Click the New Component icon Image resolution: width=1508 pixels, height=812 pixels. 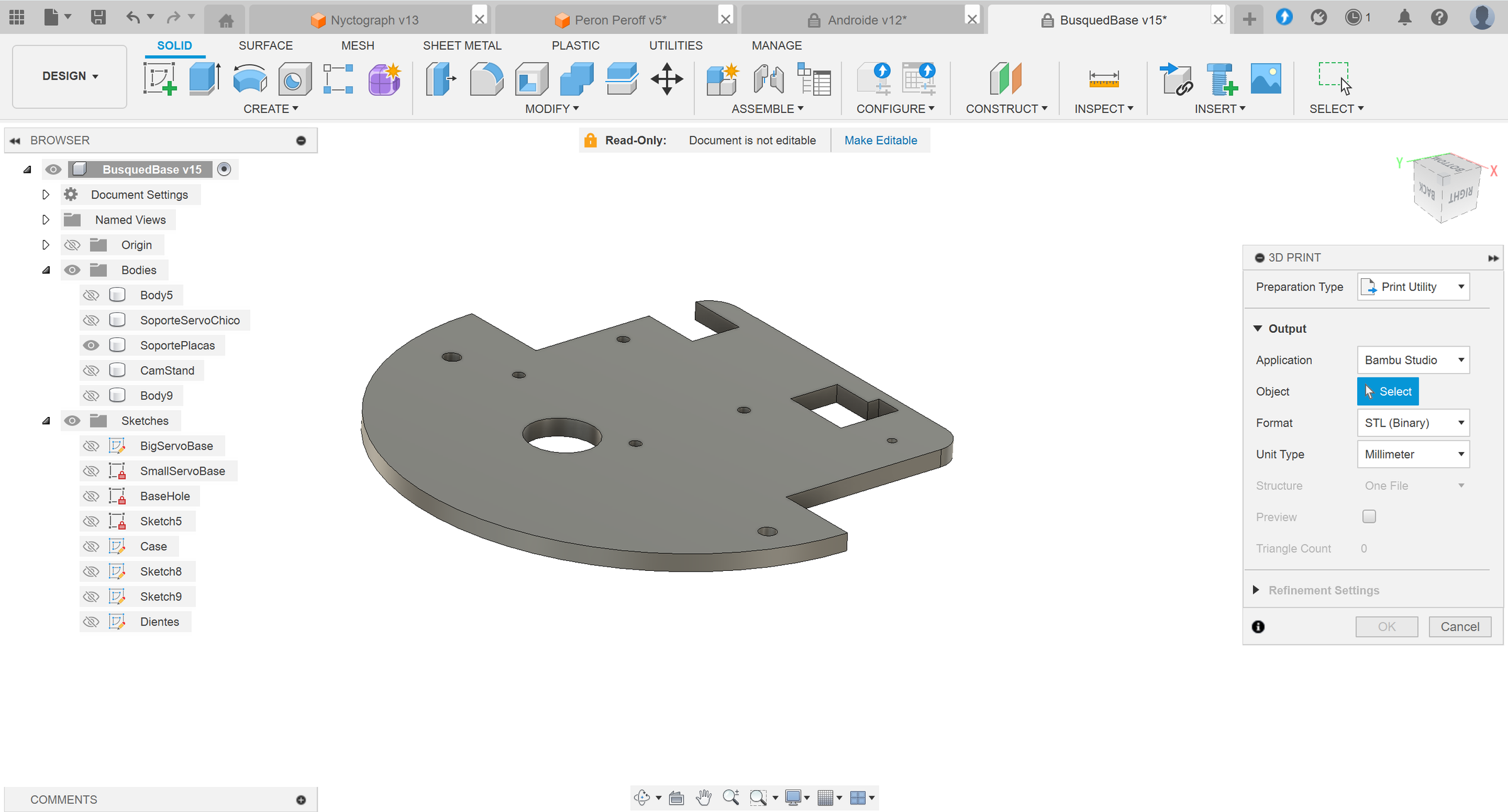722,79
